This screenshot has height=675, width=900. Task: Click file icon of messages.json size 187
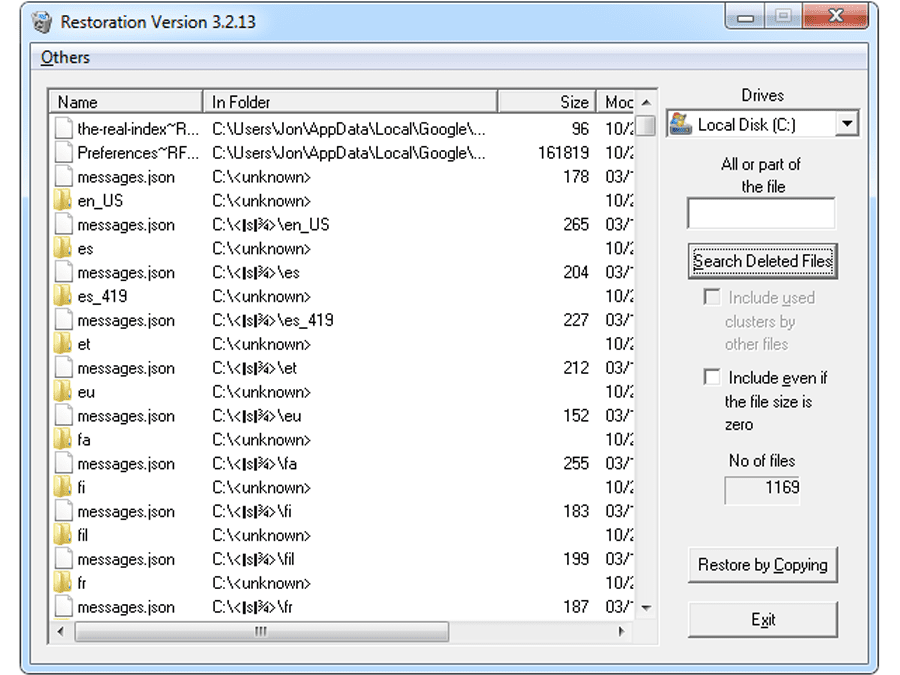coord(64,607)
